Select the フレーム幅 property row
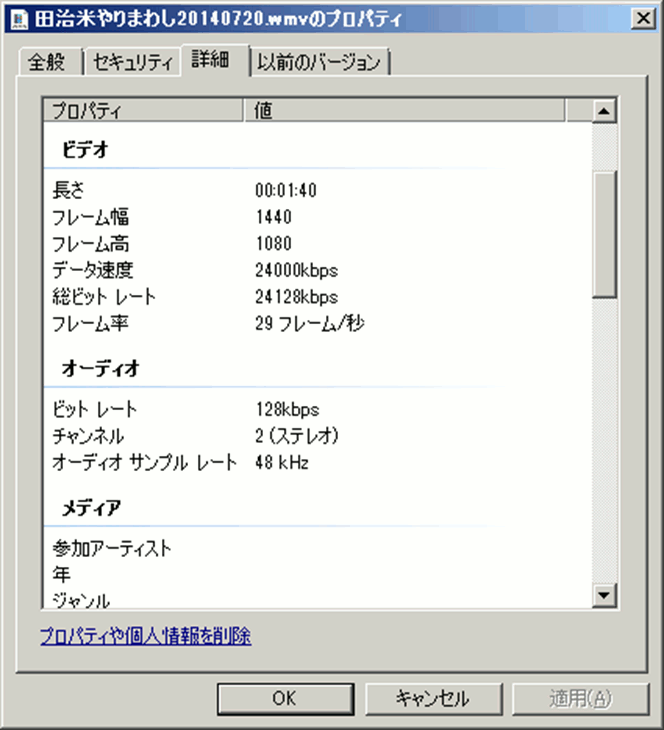This screenshot has height=730, width=664. 318,217
